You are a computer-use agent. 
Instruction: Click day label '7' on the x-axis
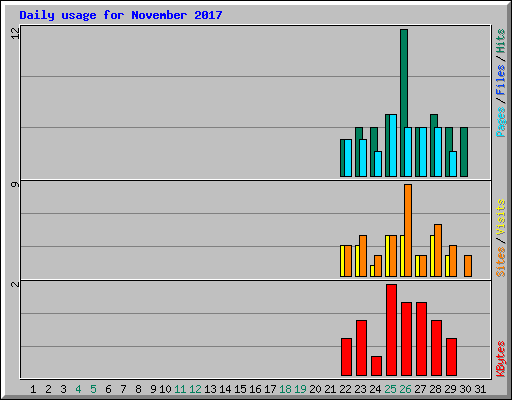coord(123,389)
